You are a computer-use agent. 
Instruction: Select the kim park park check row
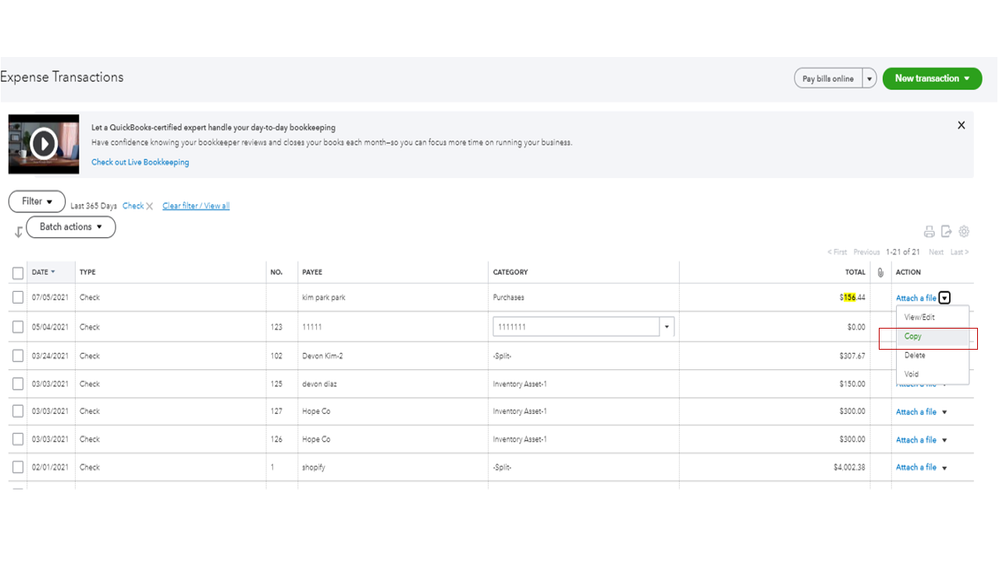pos(18,297)
